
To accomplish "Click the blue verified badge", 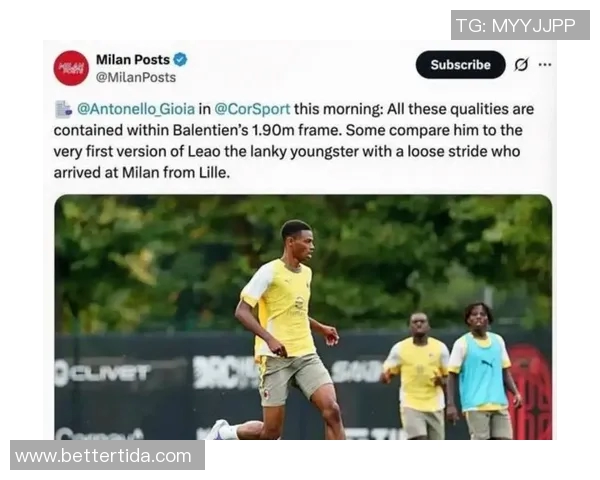I will pos(180,60).
